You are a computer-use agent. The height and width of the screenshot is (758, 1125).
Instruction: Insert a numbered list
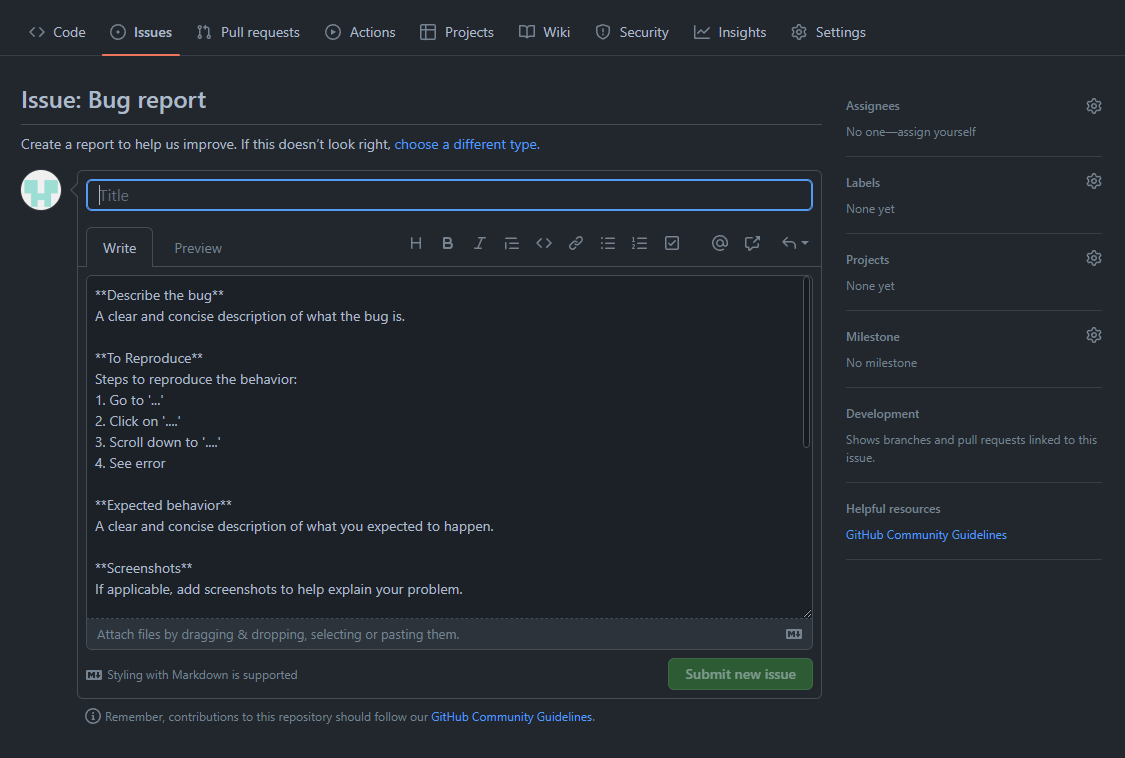point(639,243)
